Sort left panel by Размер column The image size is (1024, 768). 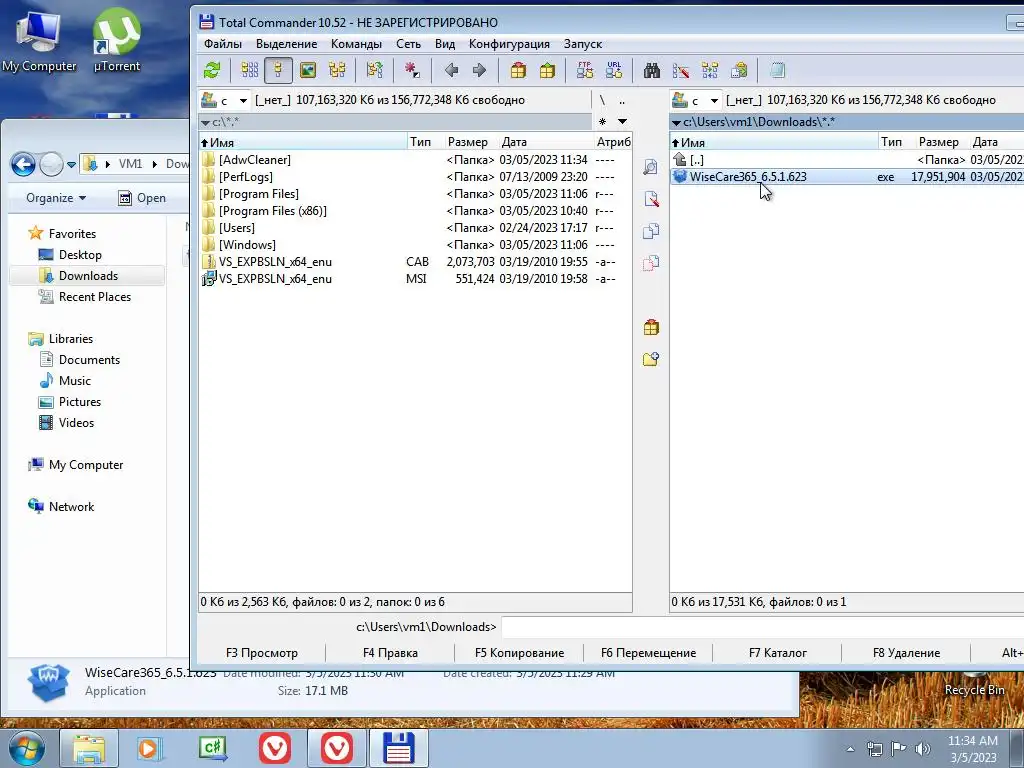click(x=468, y=142)
